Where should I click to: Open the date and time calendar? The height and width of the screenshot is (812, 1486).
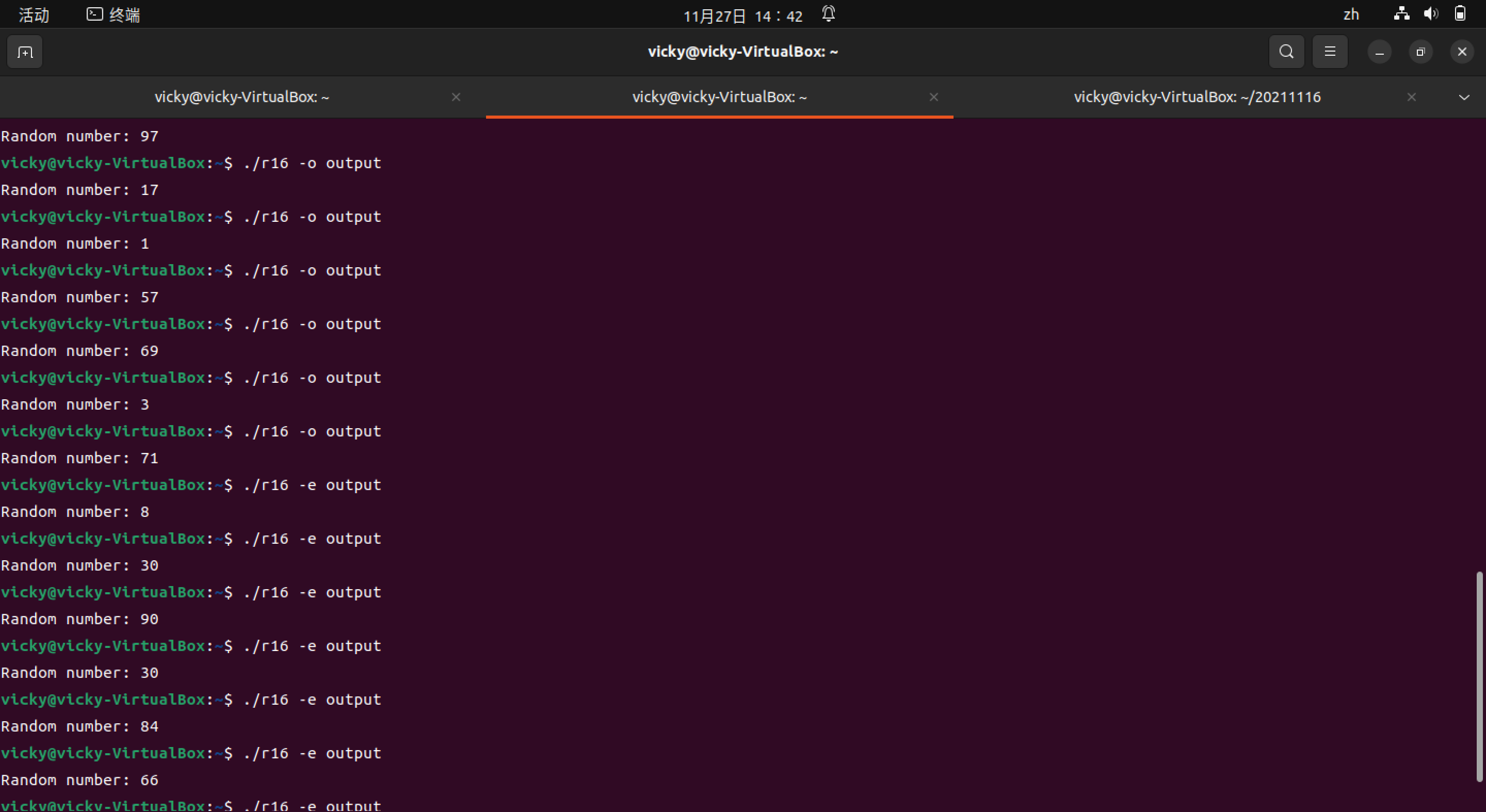tap(742, 16)
